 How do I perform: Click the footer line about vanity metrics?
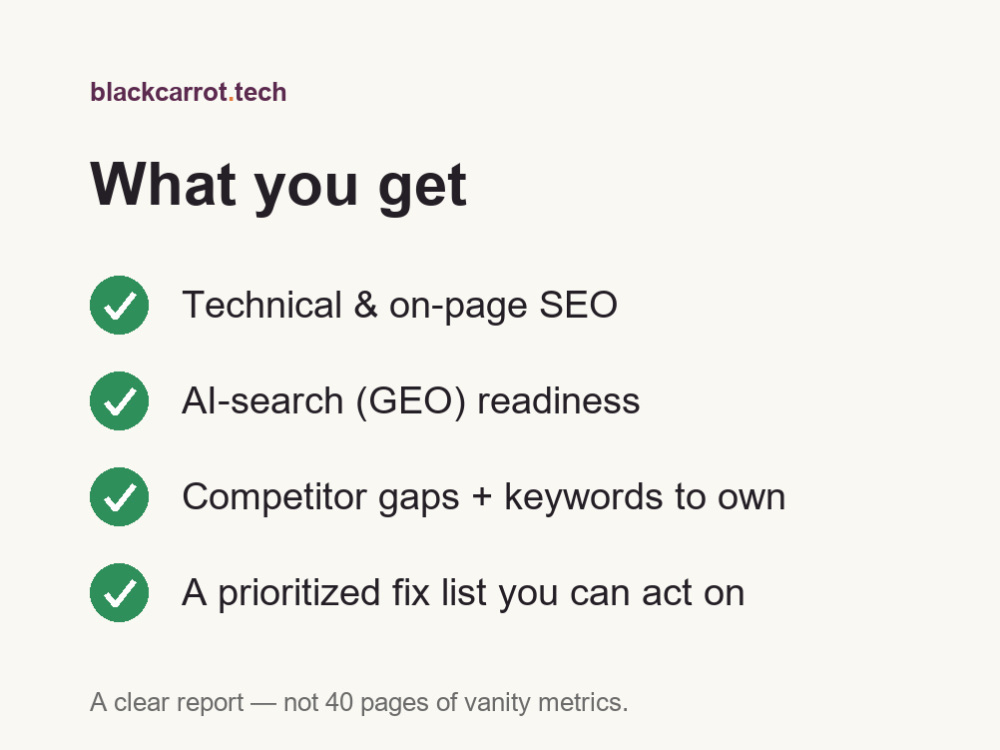click(x=359, y=702)
